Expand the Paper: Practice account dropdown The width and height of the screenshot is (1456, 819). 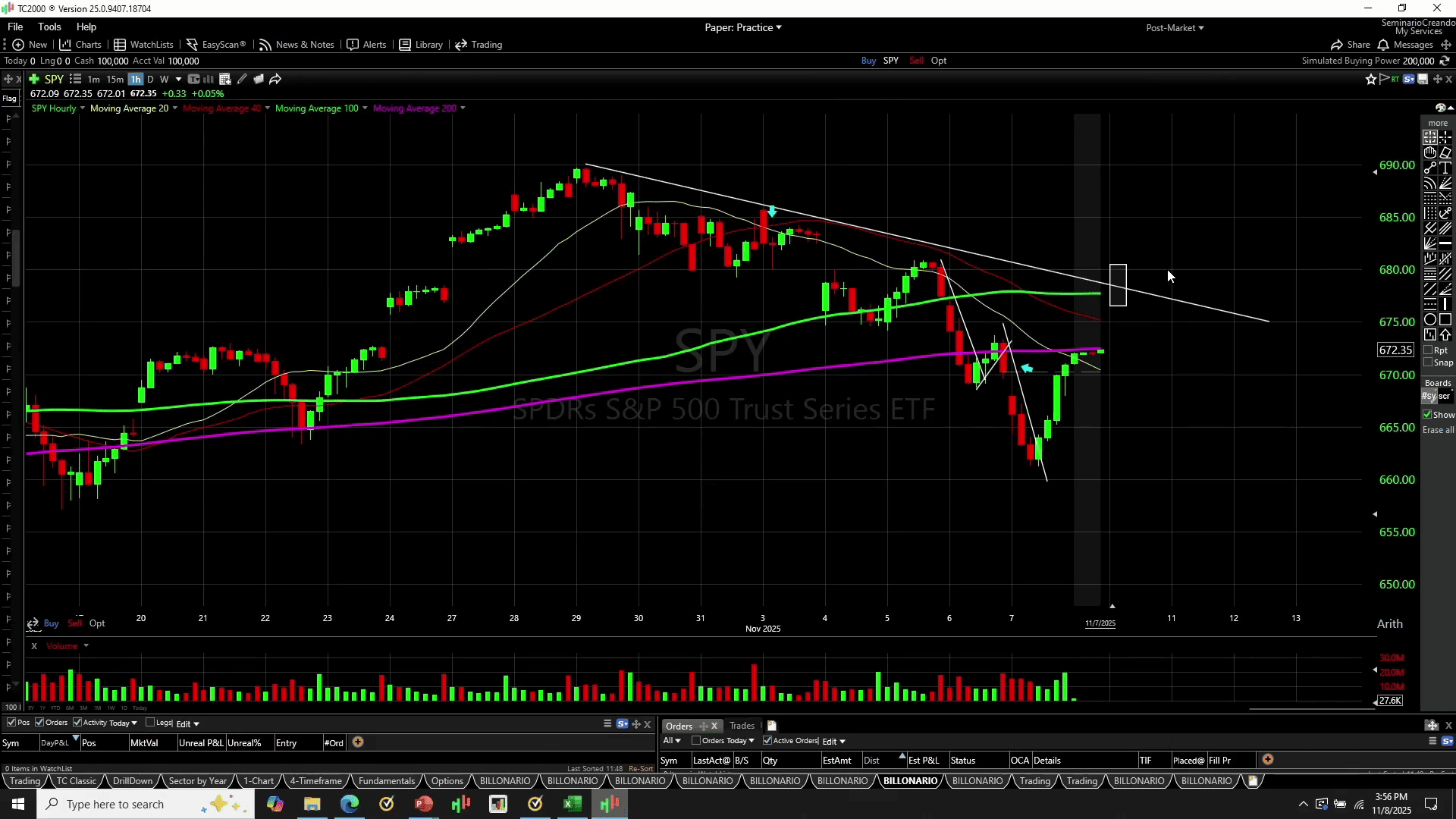pos(742,27)
